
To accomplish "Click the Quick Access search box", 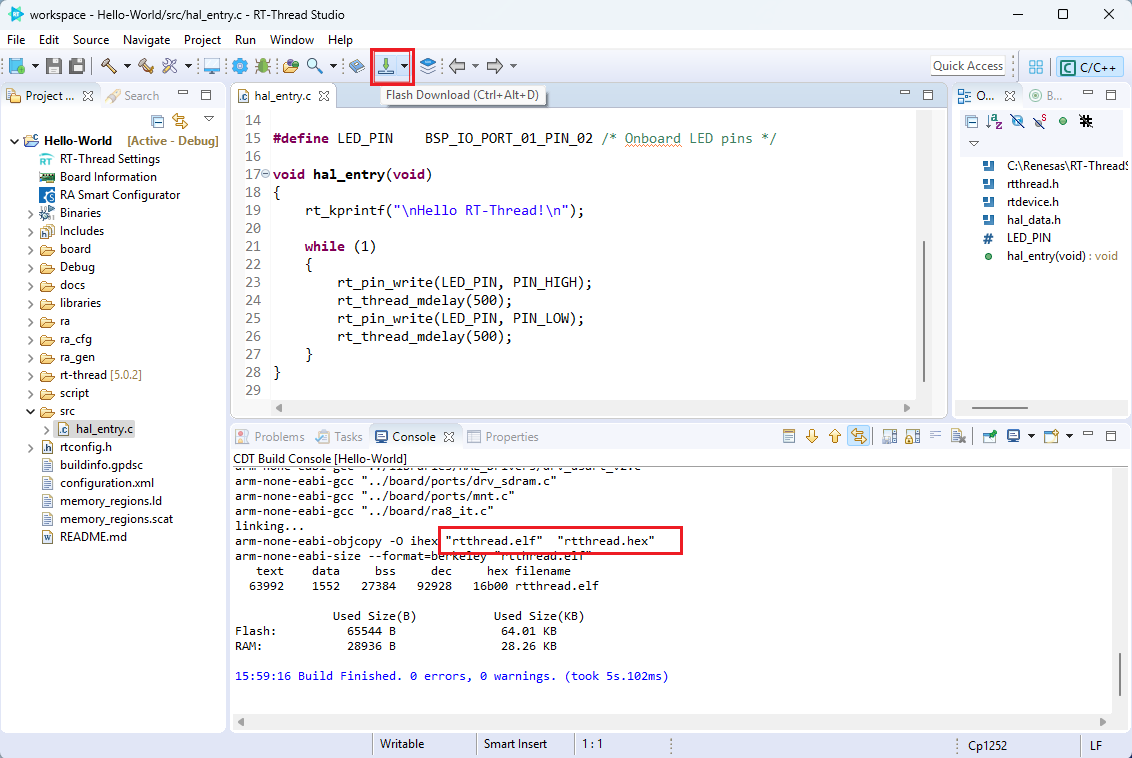I will (967, 66).
